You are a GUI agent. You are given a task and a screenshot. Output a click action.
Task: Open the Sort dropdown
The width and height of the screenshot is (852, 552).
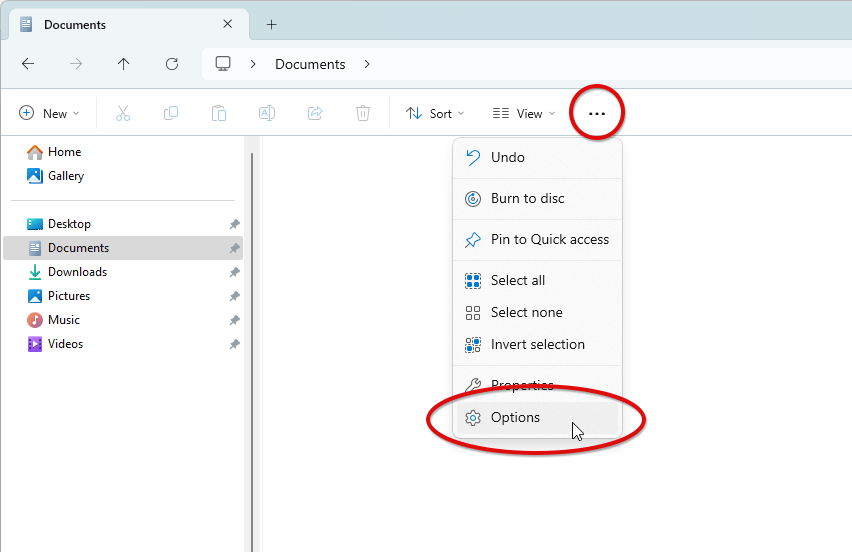[x=435, y=114]
